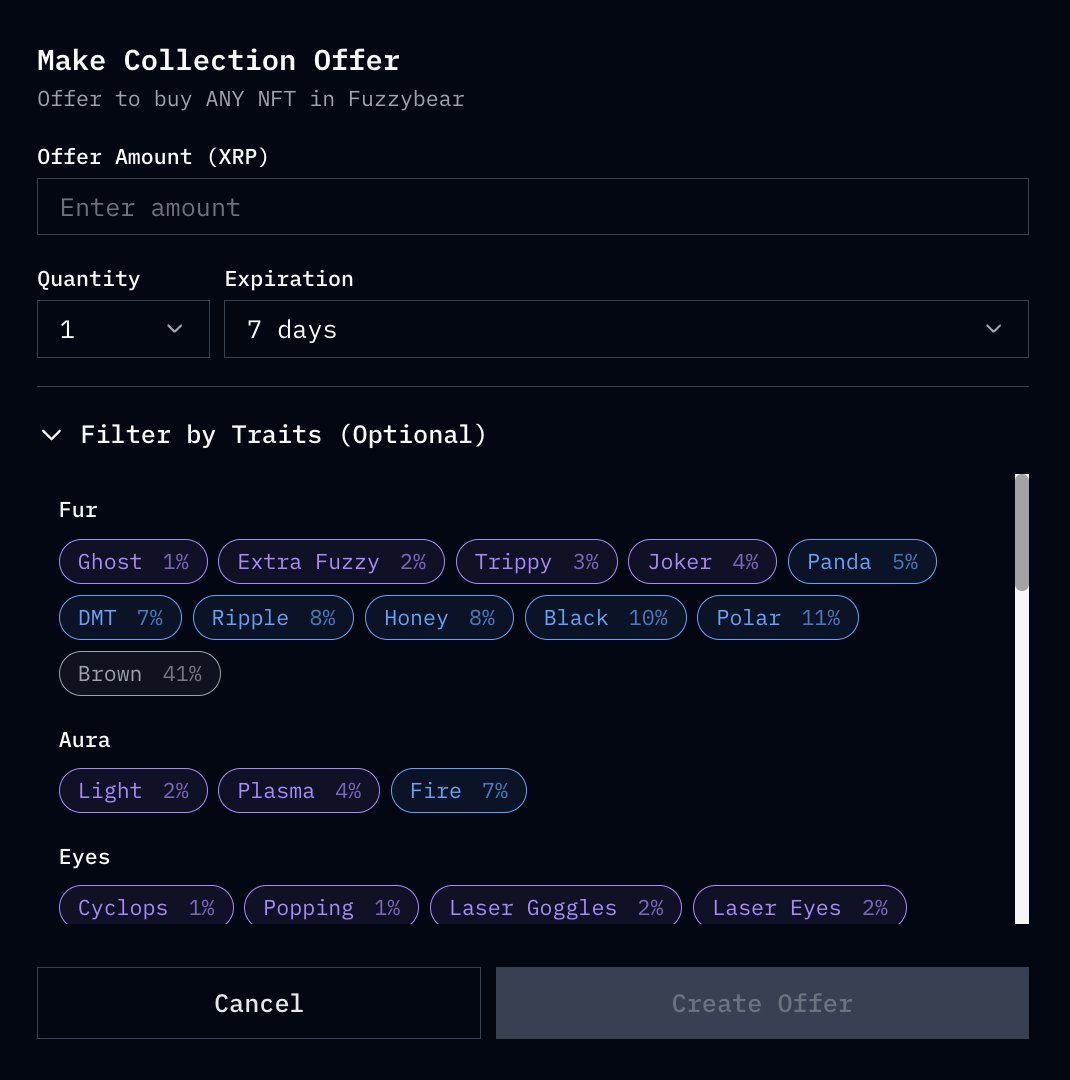Viewport: 1070px width, 1080px height.
Task: Pick the Brown 41% fur trait
Action: pyautogui.click(x=140, y=673)
